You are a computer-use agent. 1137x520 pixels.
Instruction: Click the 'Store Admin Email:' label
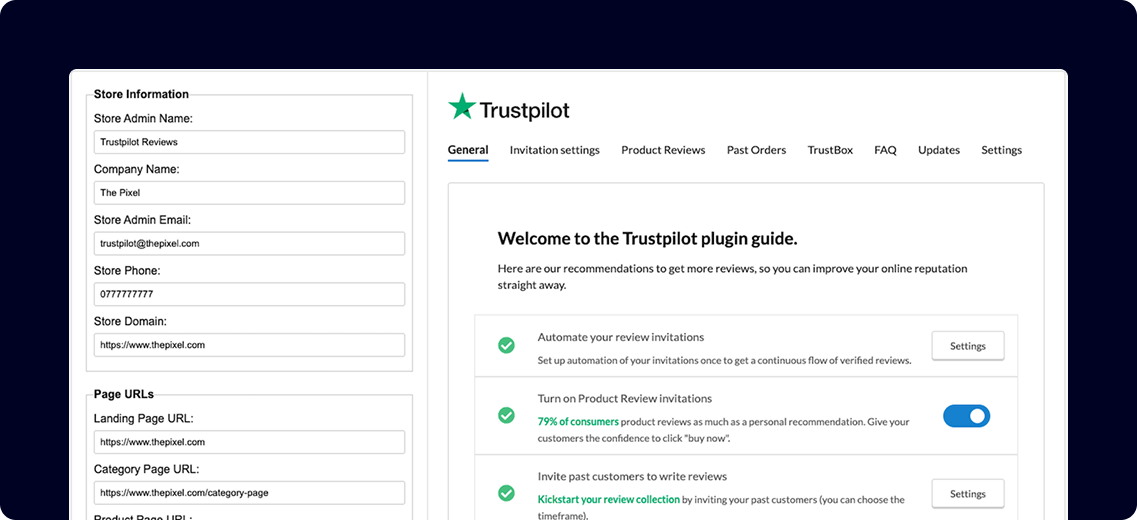pyautogui.click(x=143, y=219)
